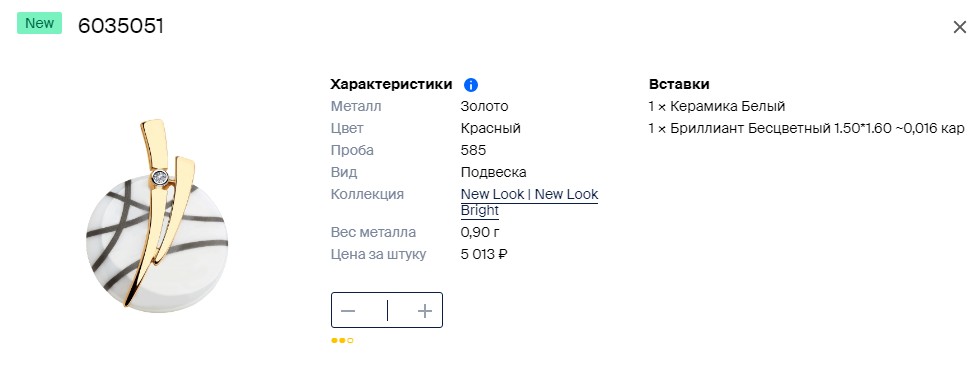Open the New Look Bright collection link
The image size is (975, 368).
[529, 202]
